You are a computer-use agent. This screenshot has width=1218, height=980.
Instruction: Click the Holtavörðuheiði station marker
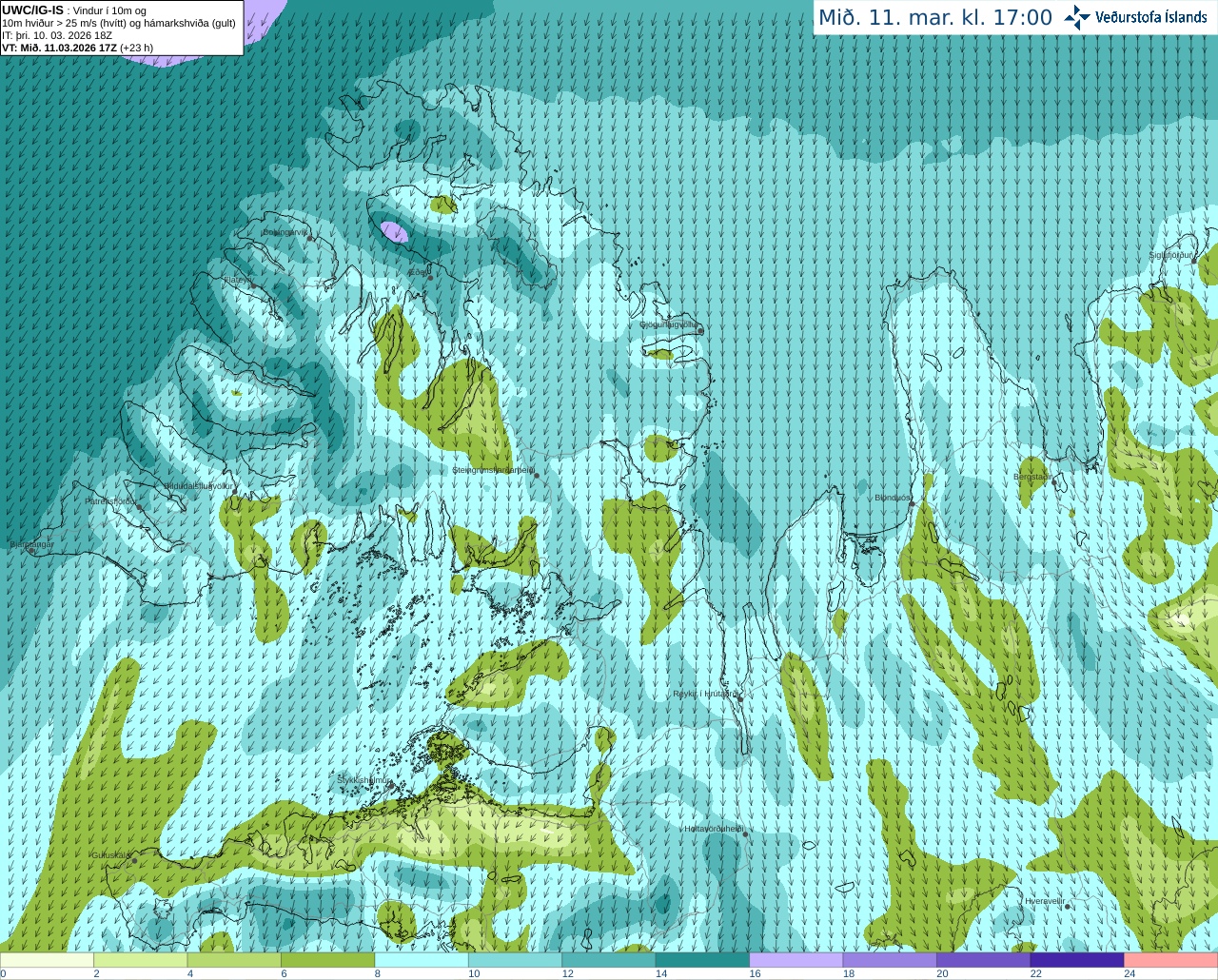[x=745, y=834]
